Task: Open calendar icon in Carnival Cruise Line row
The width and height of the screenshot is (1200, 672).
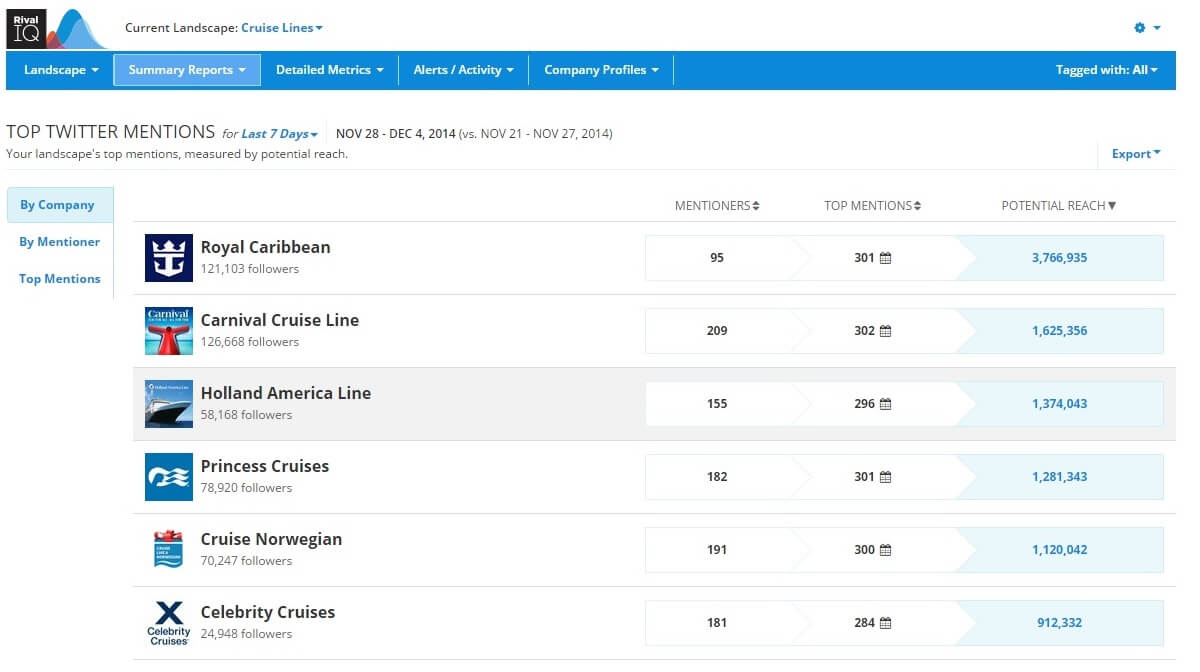Action: 885,331
